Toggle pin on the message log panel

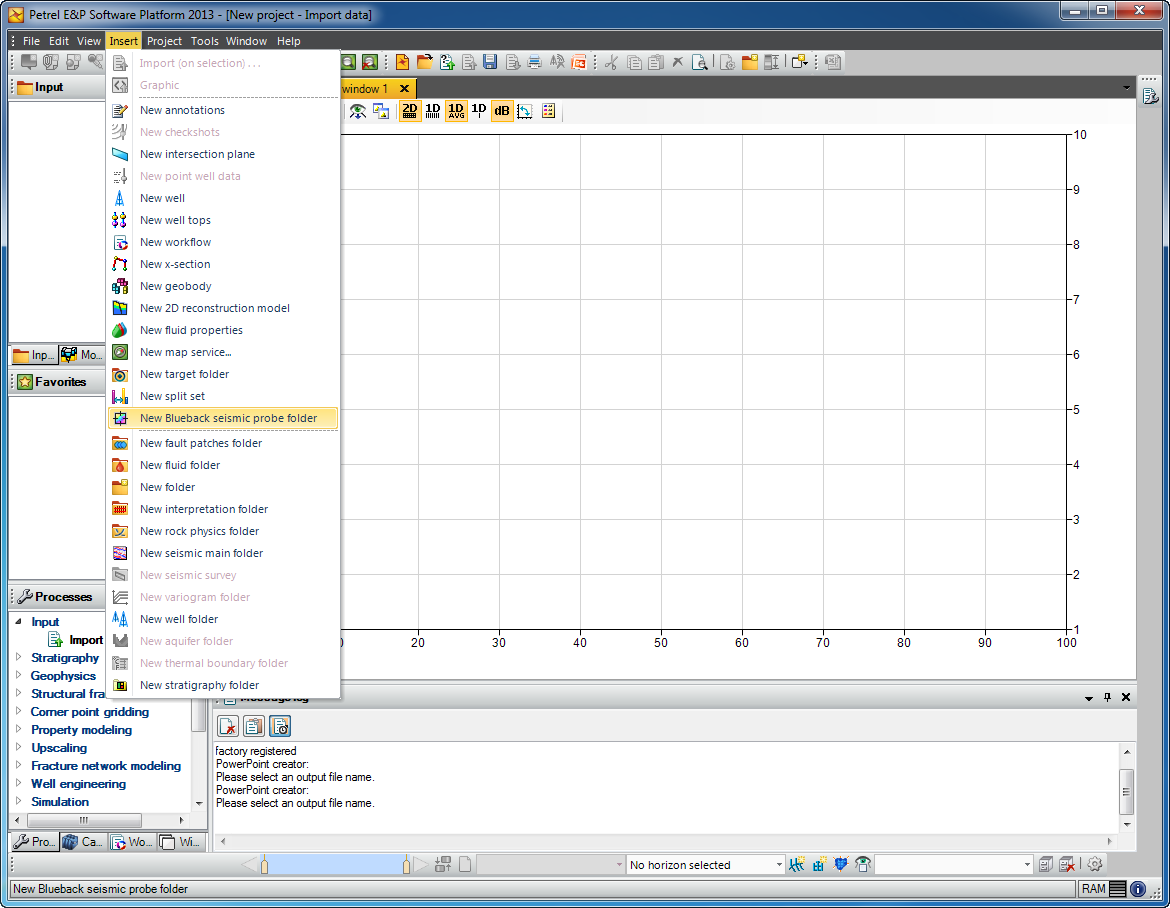click(x=1107, y=697)
